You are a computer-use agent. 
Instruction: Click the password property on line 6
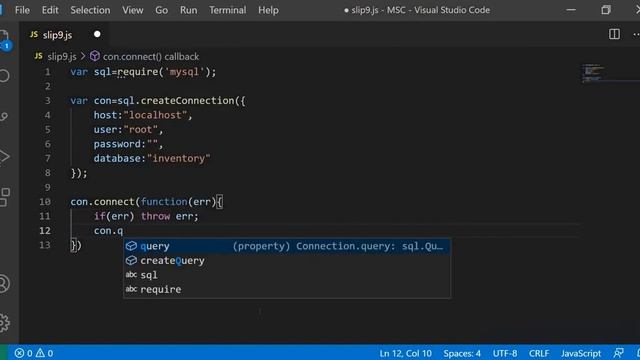(117, 144)
